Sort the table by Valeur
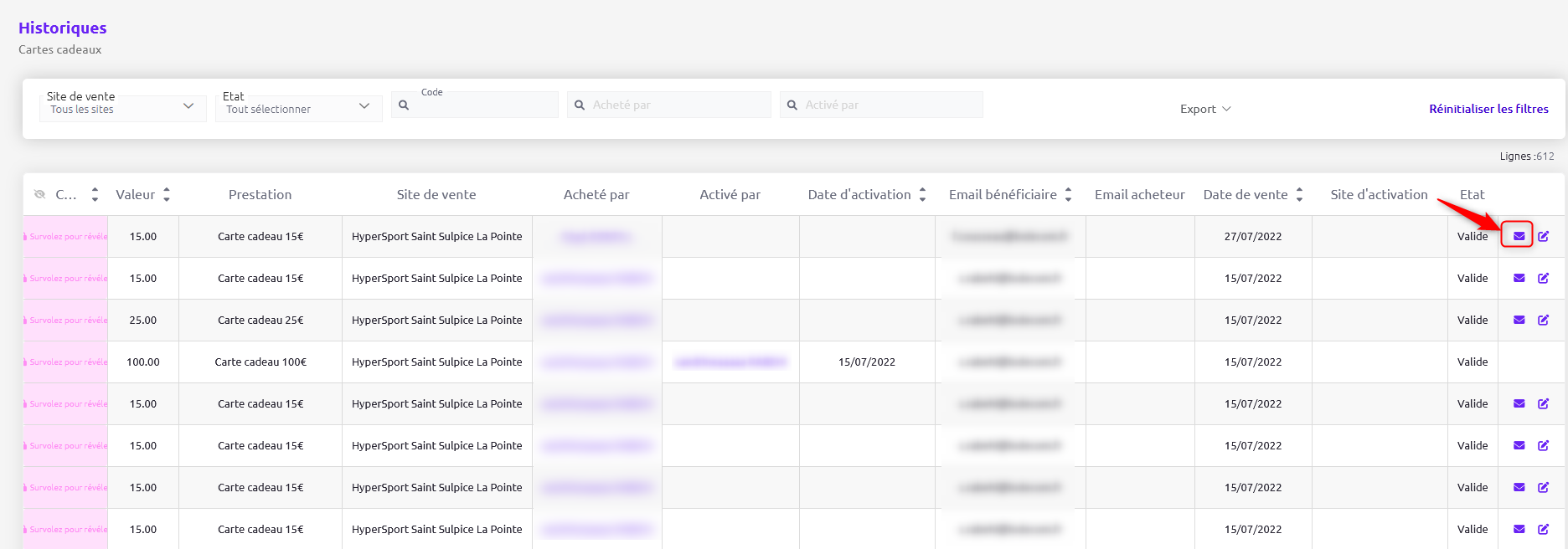The width and height of the screenshot is (1568, 549). point(167,194)
